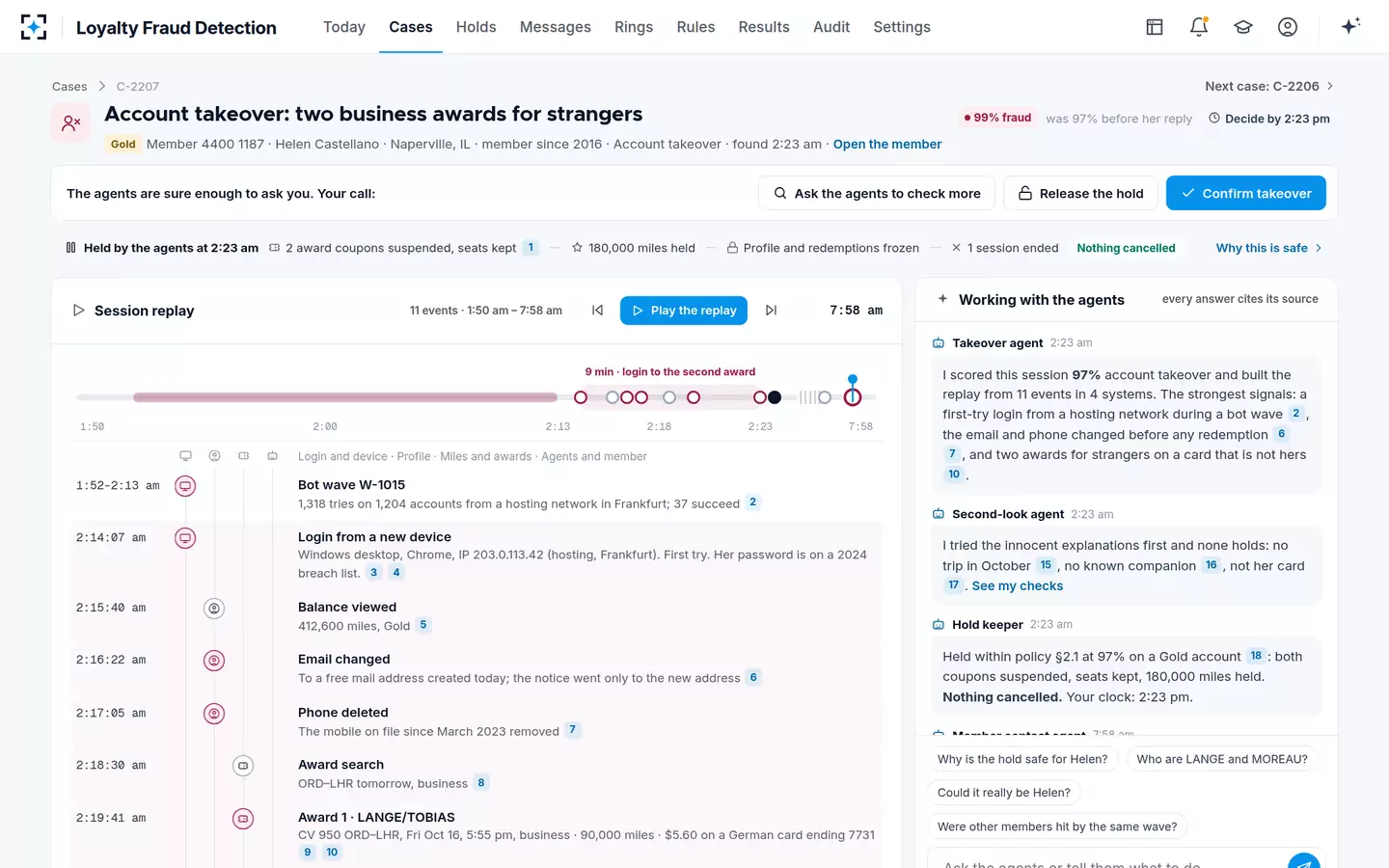Viewport: 1389px width, 868px height.
Task: Click the Session replay title play icon
Action: [78, 311]
